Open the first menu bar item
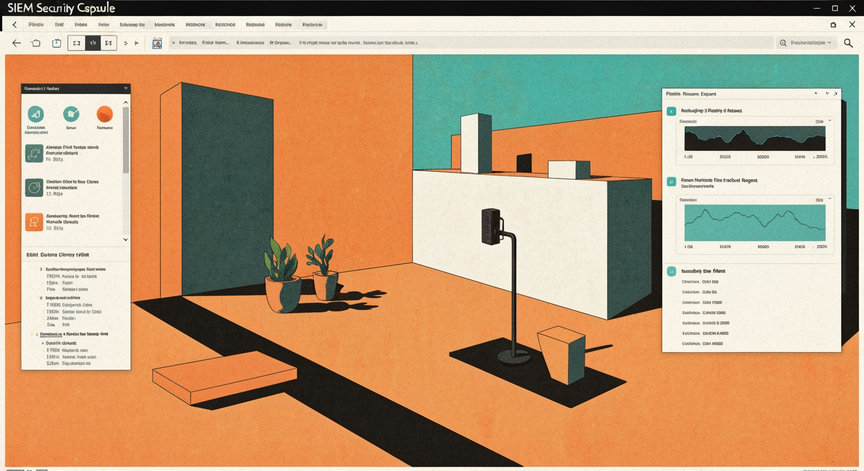864x471 pixels. tap(36, 24)
